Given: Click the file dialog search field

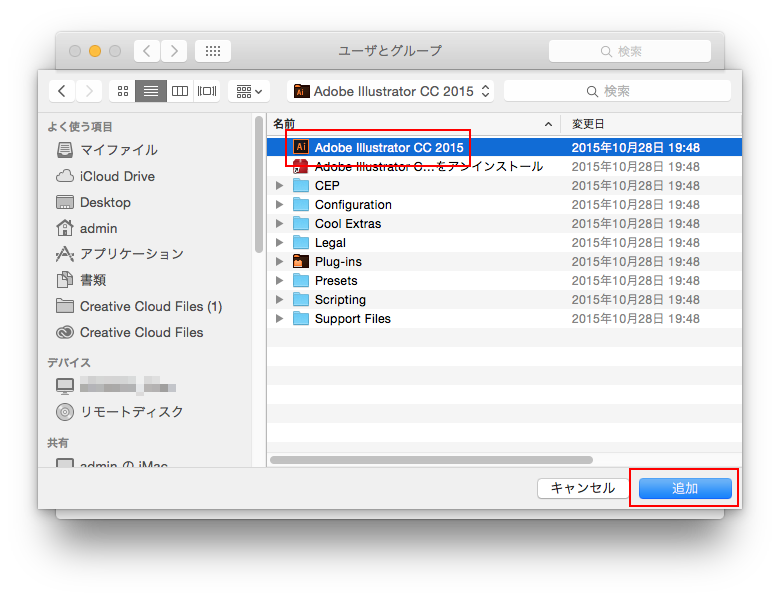Looking at the screenshot, I should [x=617, y=91].
